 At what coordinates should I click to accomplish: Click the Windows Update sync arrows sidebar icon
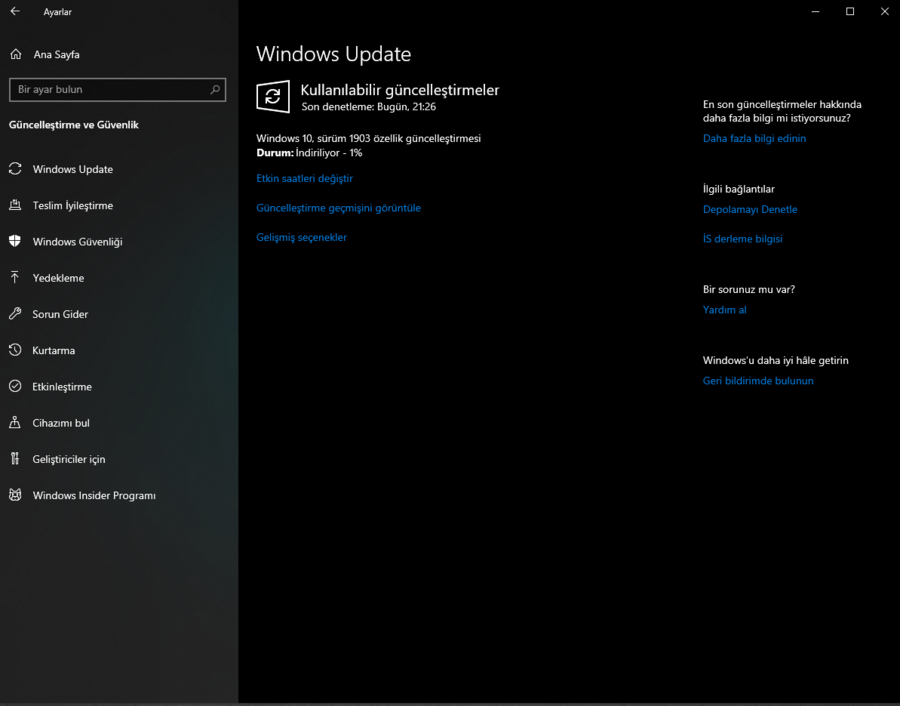pyautogui.click(x=15, y=169)
